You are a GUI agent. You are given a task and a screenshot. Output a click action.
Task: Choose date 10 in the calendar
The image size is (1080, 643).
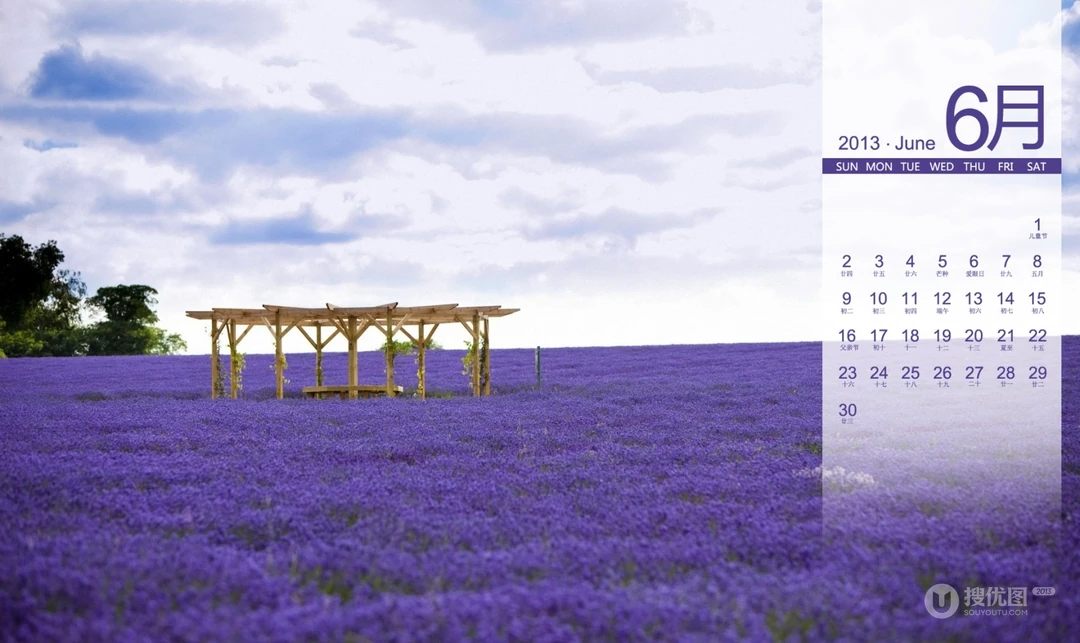click(878, 302)
